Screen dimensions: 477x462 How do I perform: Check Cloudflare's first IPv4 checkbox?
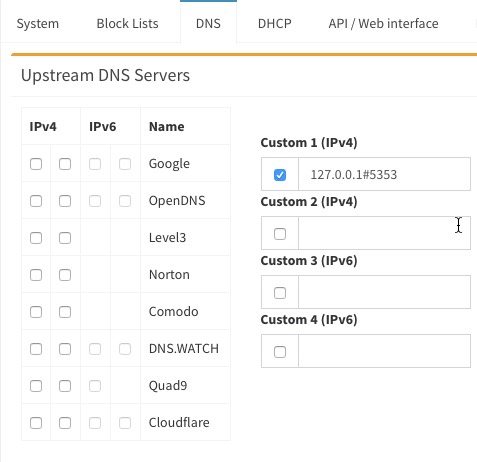(x=36, y=423)
